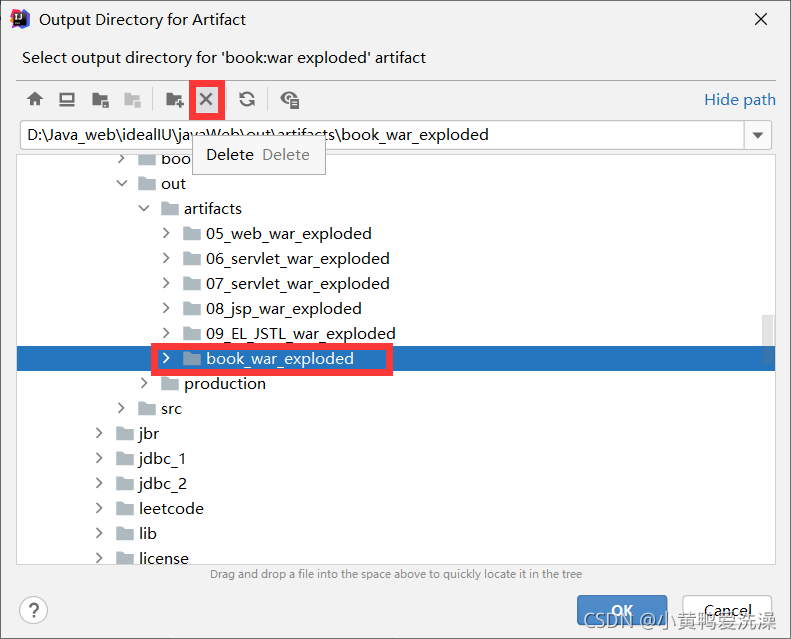Expand the production folder
This screenshot has width=791, height=639.
144,383
